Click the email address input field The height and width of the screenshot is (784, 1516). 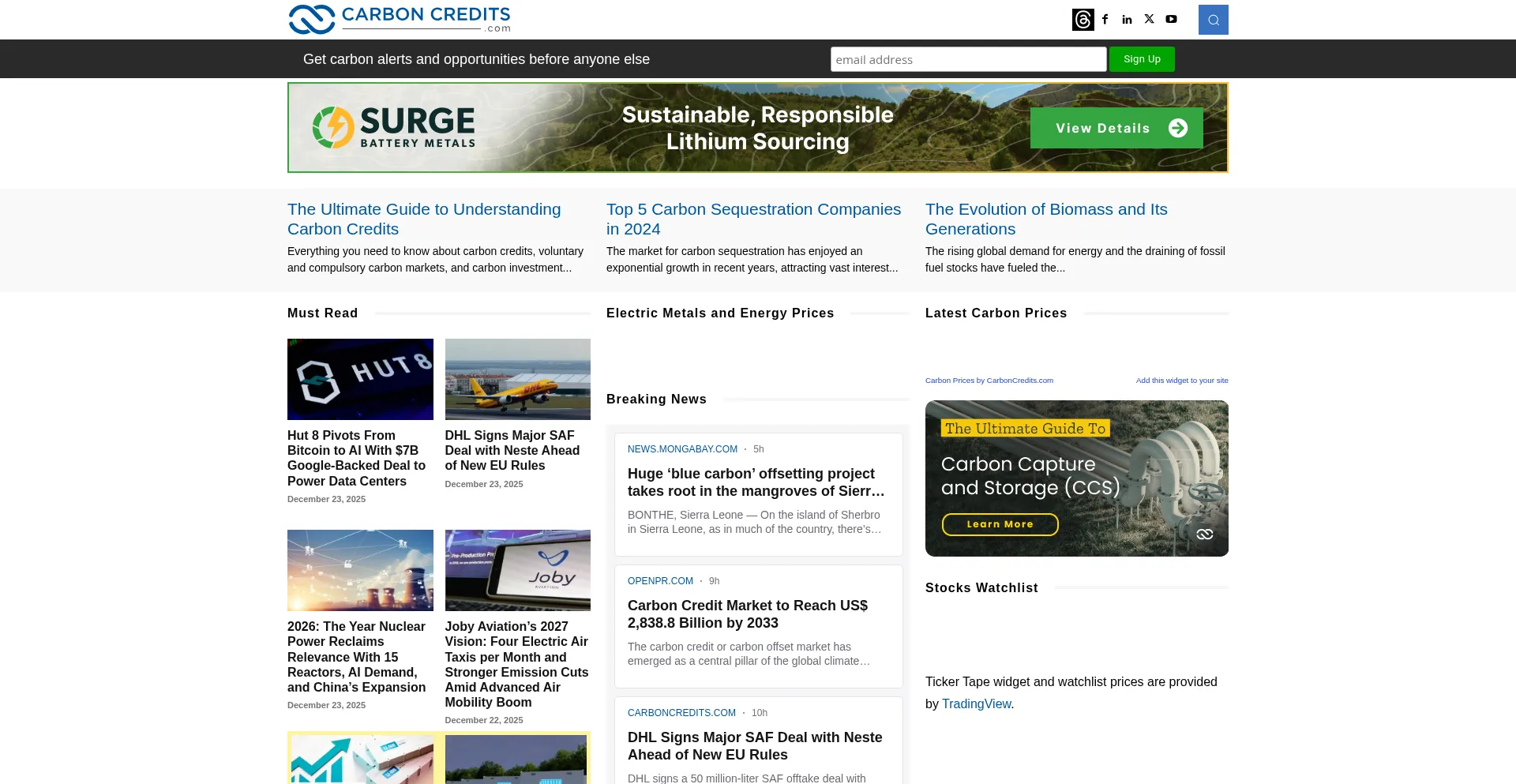968,59
